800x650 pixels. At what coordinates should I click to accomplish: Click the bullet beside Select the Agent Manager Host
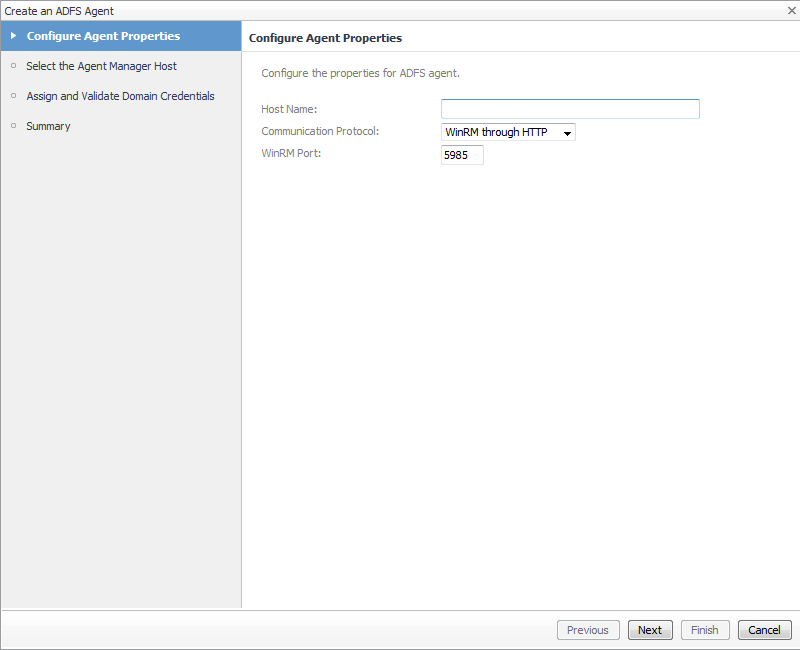[13, 66]
